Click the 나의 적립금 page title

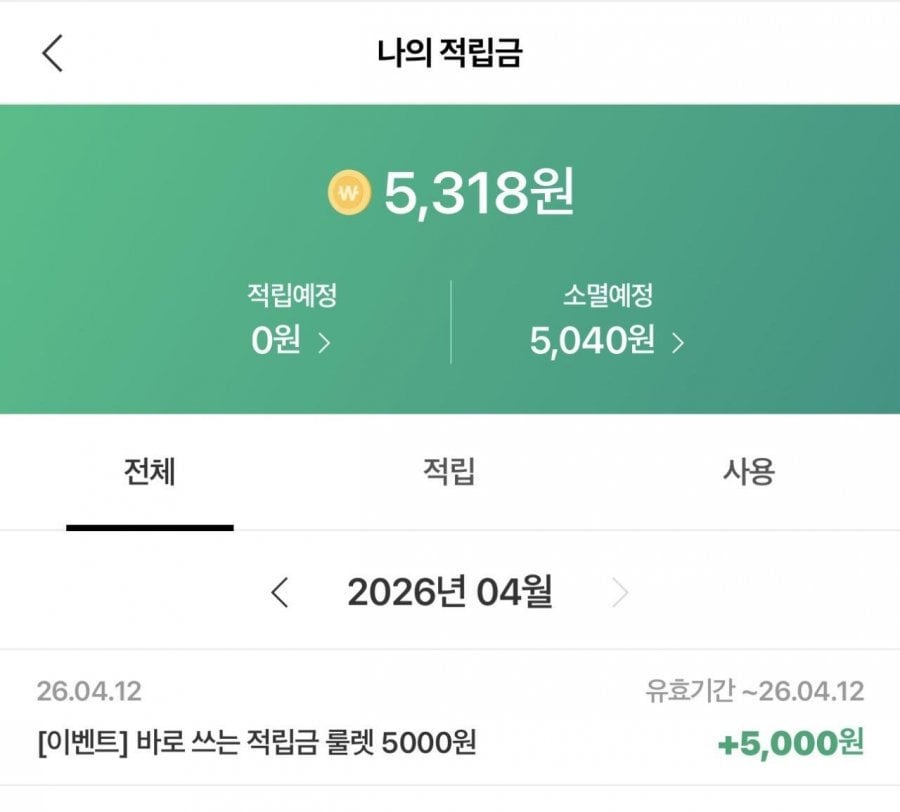tap(450, 53)
